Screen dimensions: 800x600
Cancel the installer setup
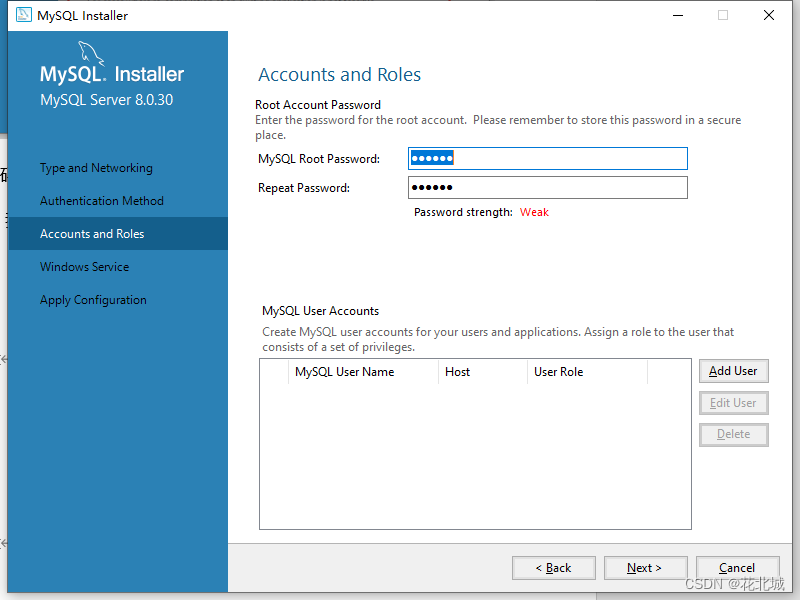[737, 568]
